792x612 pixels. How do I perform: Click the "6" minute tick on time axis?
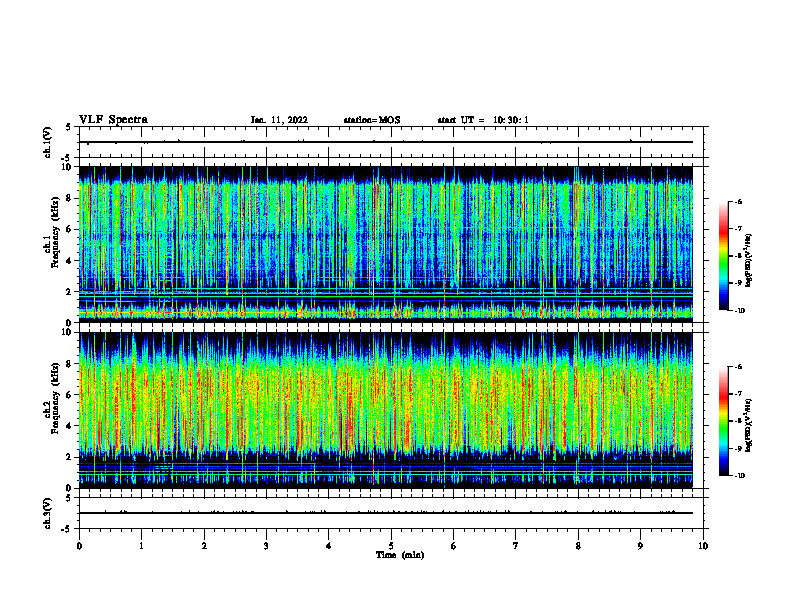454,546
